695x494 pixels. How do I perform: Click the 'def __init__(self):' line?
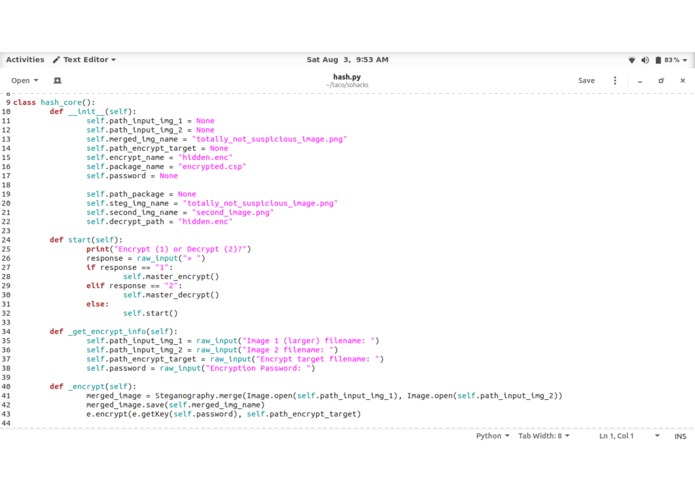(93, 112)
